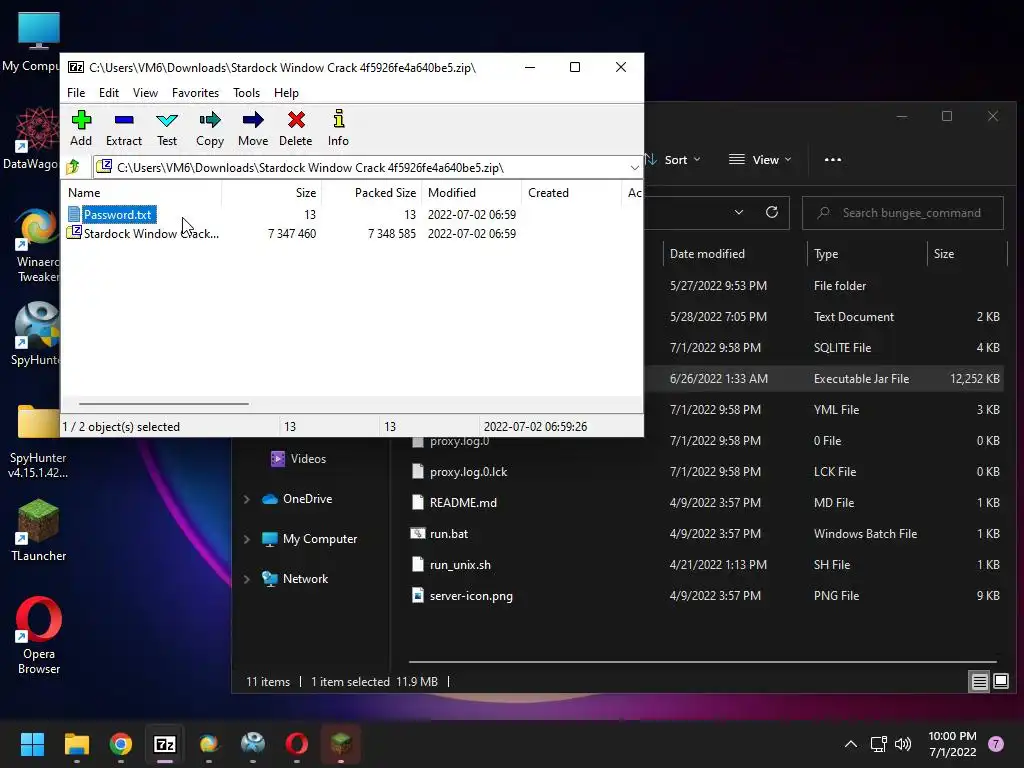Expand the 7-Zip address path dropdown
The width and height of the screenshot is (1024, 768).
634,168
